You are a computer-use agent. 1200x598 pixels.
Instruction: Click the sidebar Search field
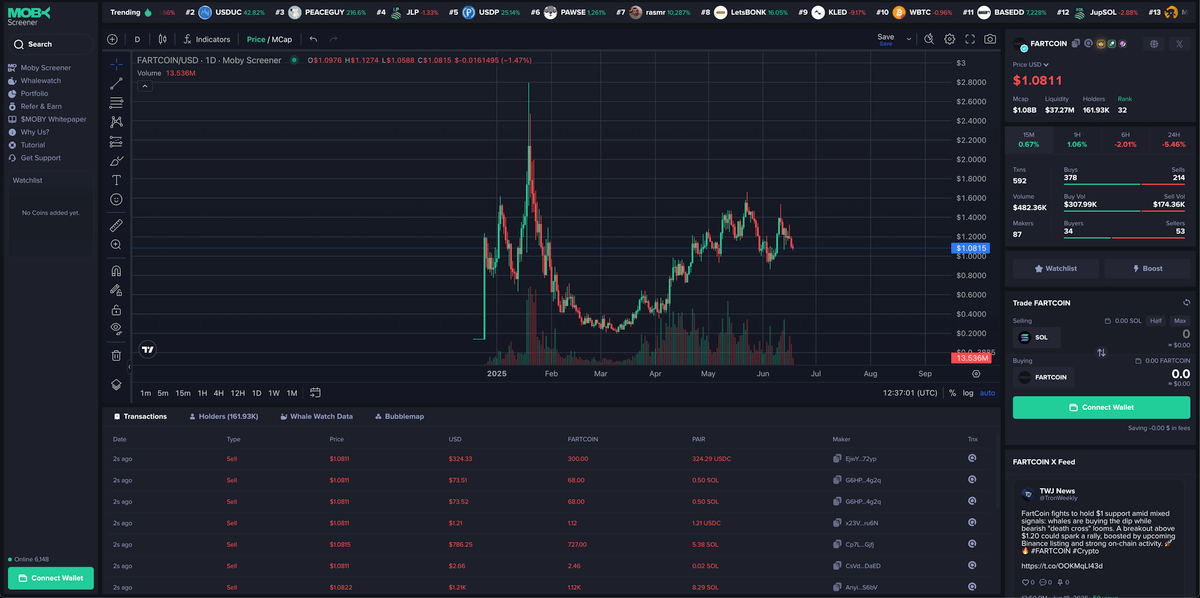click(x=50, y=44)
